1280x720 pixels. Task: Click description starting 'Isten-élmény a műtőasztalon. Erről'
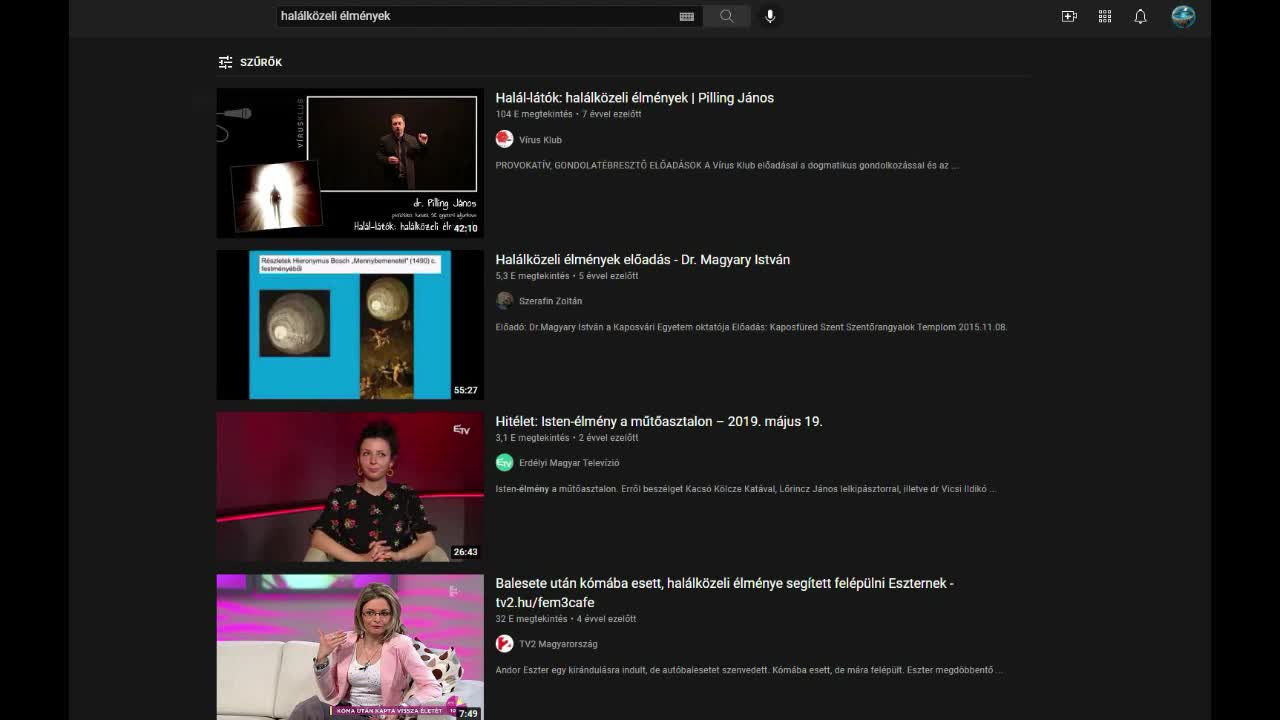click(x=746, y=489)
